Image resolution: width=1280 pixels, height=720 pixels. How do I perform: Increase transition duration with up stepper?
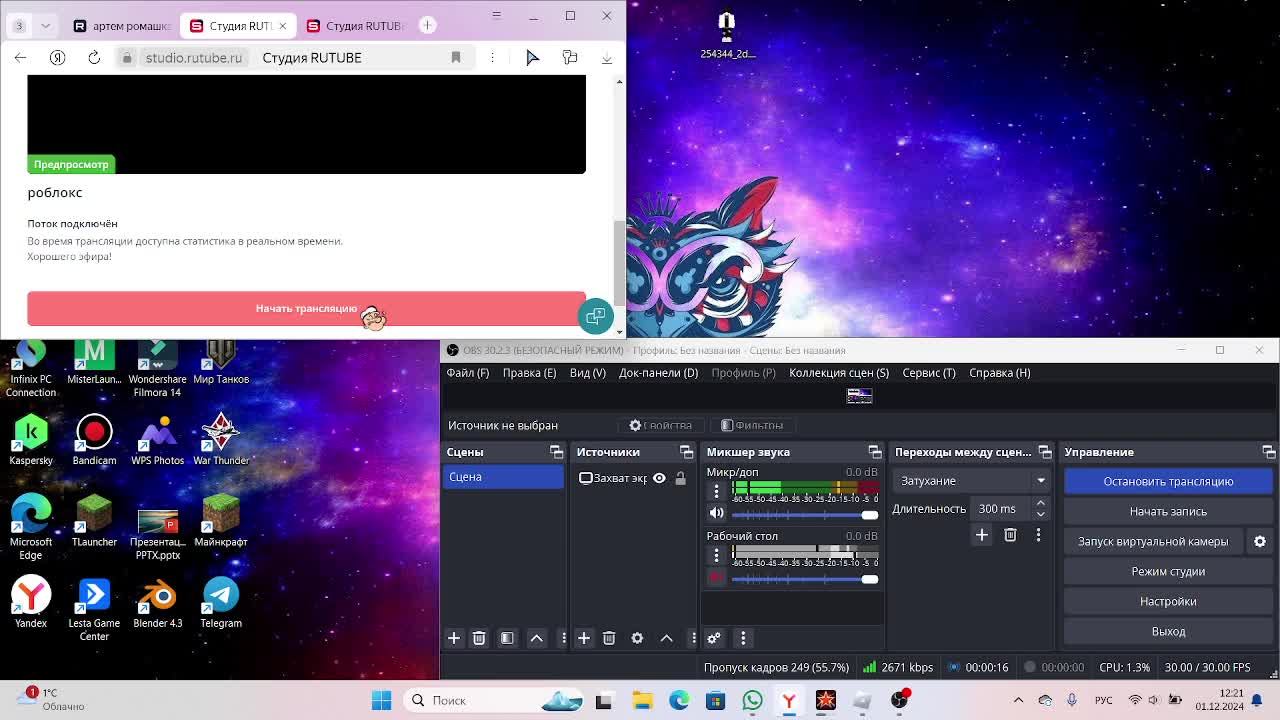1040,503
